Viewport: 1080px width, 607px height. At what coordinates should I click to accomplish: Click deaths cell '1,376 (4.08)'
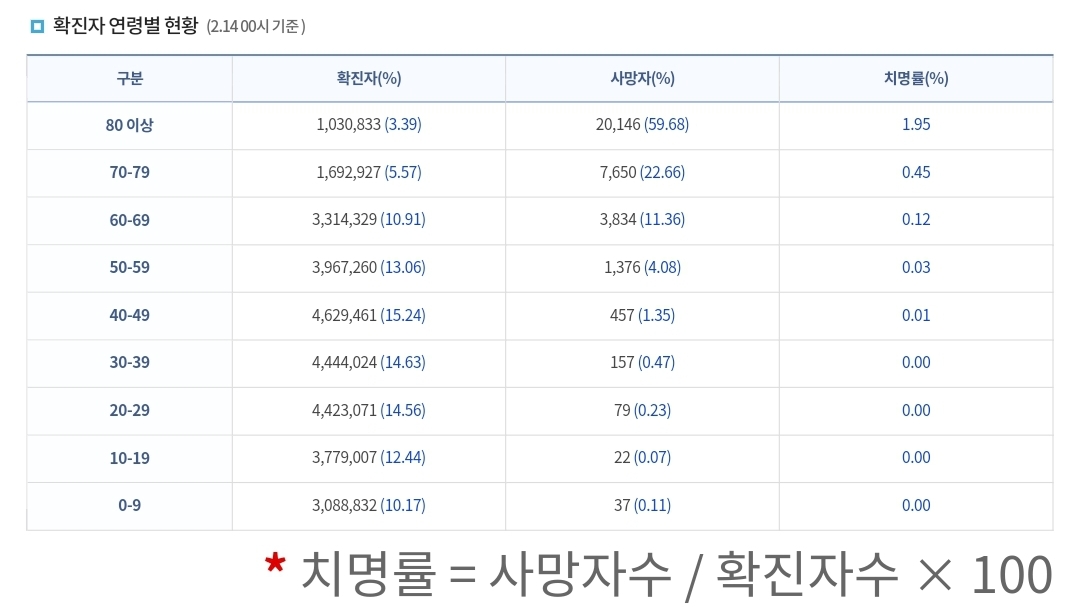[642, 267]
